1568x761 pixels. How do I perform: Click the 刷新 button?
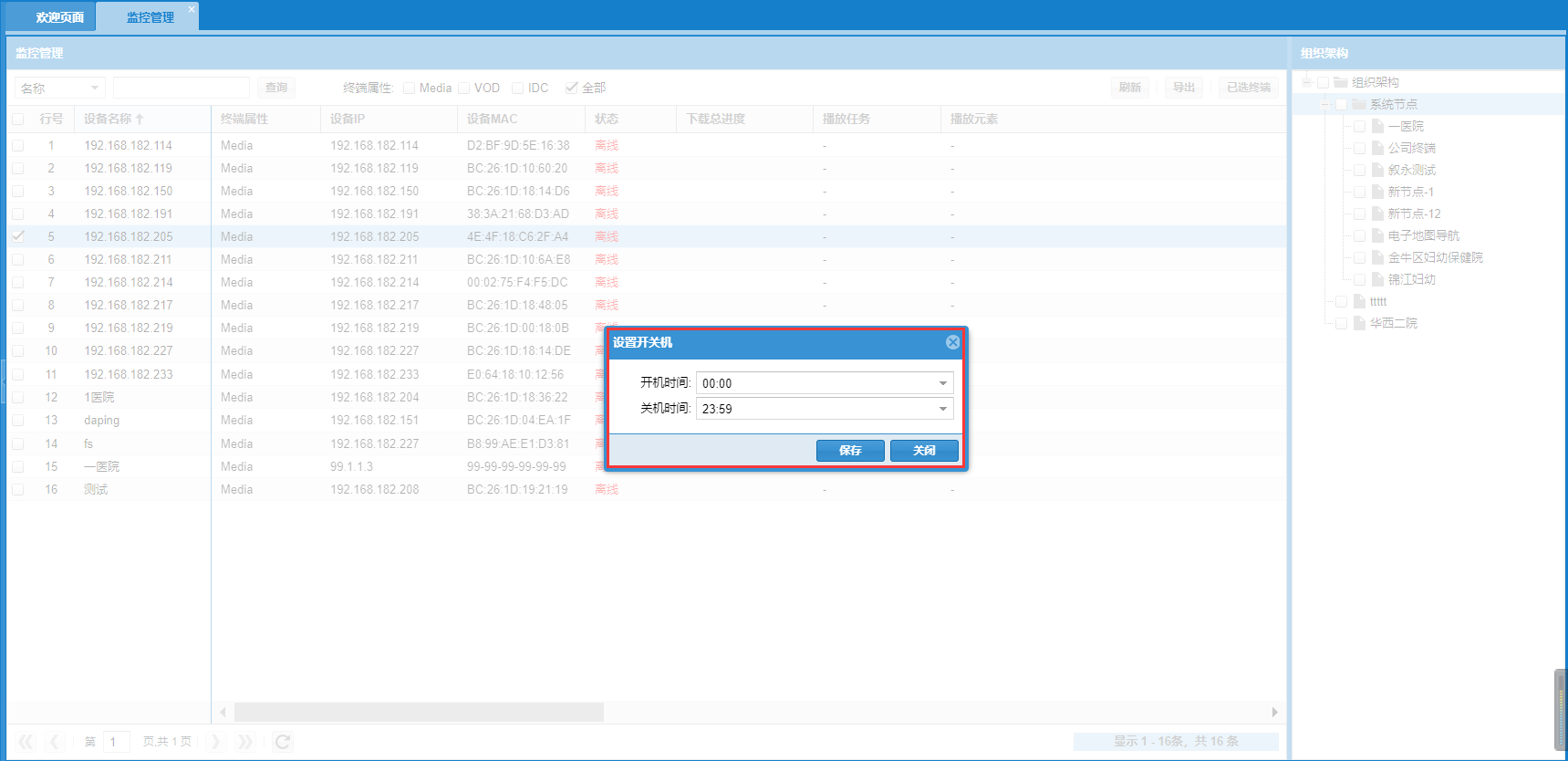coord(1130,88)
